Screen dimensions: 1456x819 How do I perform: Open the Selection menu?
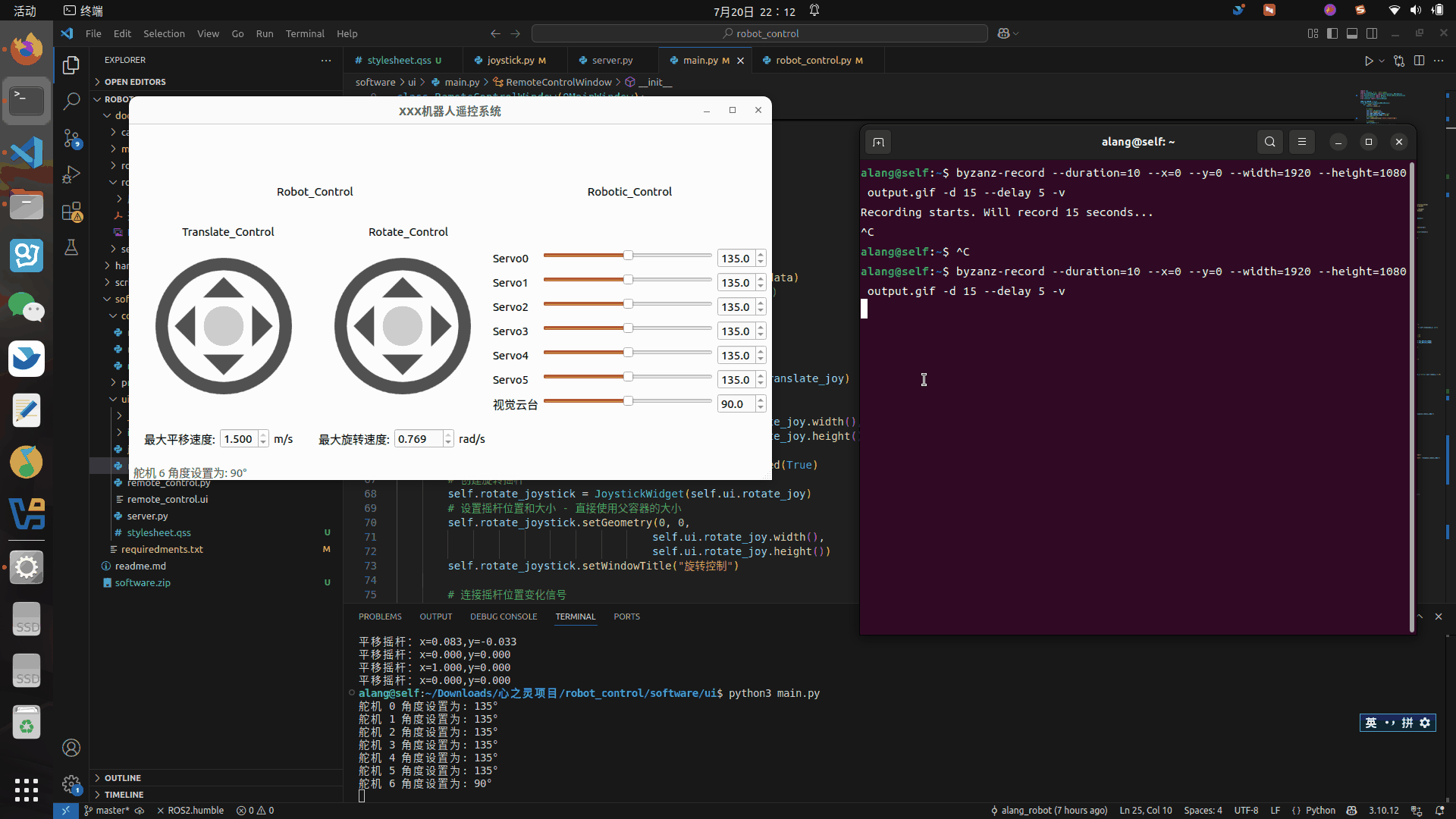(x=164, y=33)
